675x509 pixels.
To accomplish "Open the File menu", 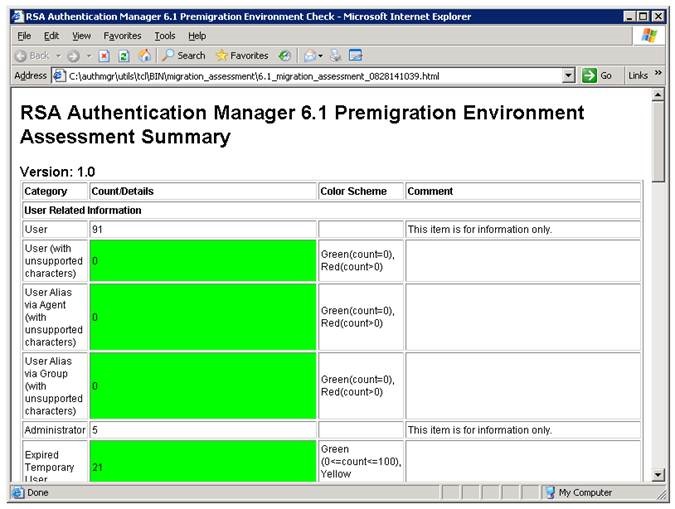I will [24, 35].
